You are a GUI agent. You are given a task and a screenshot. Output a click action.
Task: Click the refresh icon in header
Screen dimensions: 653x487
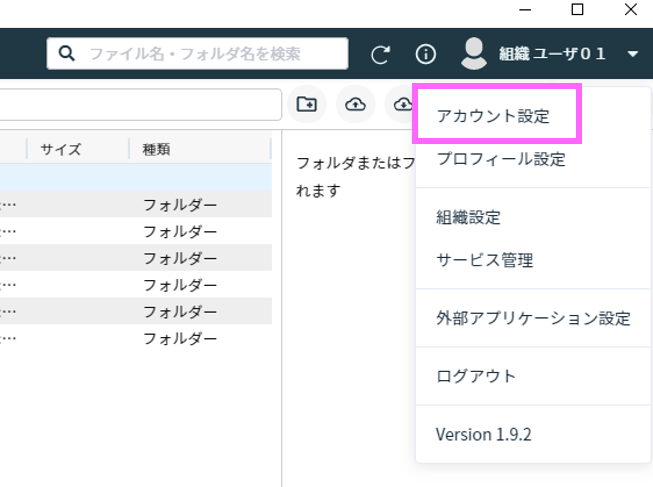[x=380, y=54]
